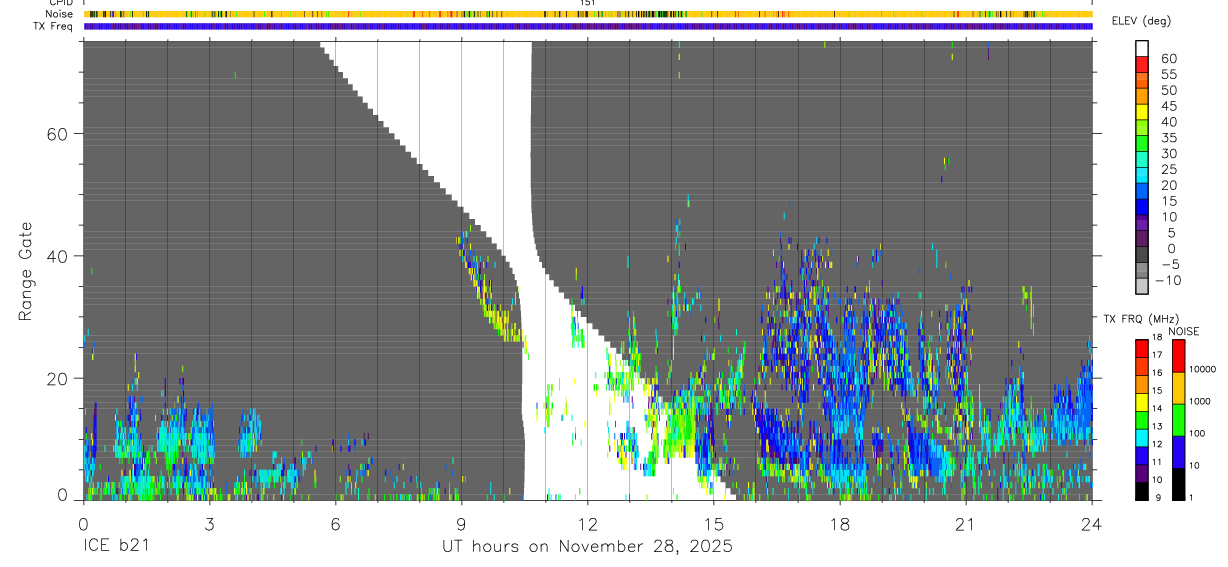Click x-axis tick label '9'
The width and height of the screenshot is (1228, 567).
461,524
